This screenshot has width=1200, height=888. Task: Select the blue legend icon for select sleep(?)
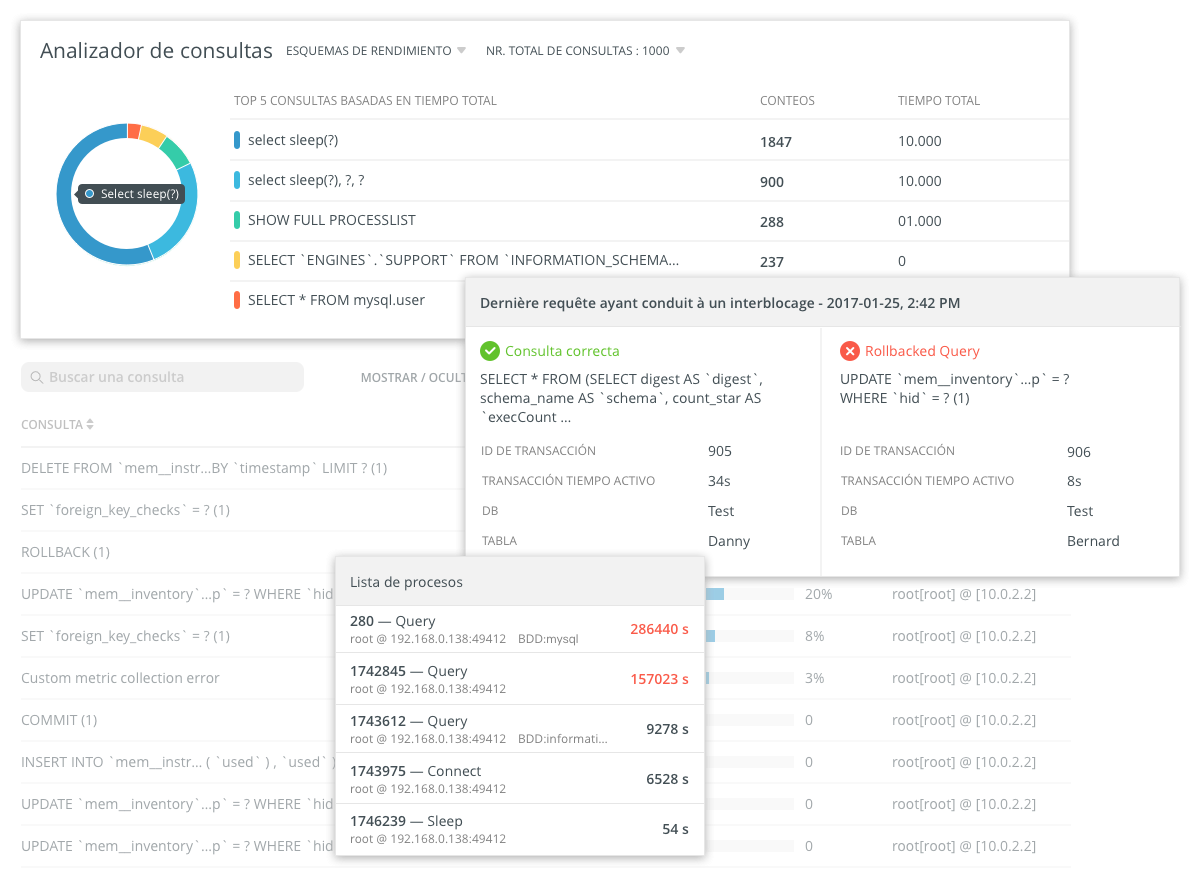point(235,140)
